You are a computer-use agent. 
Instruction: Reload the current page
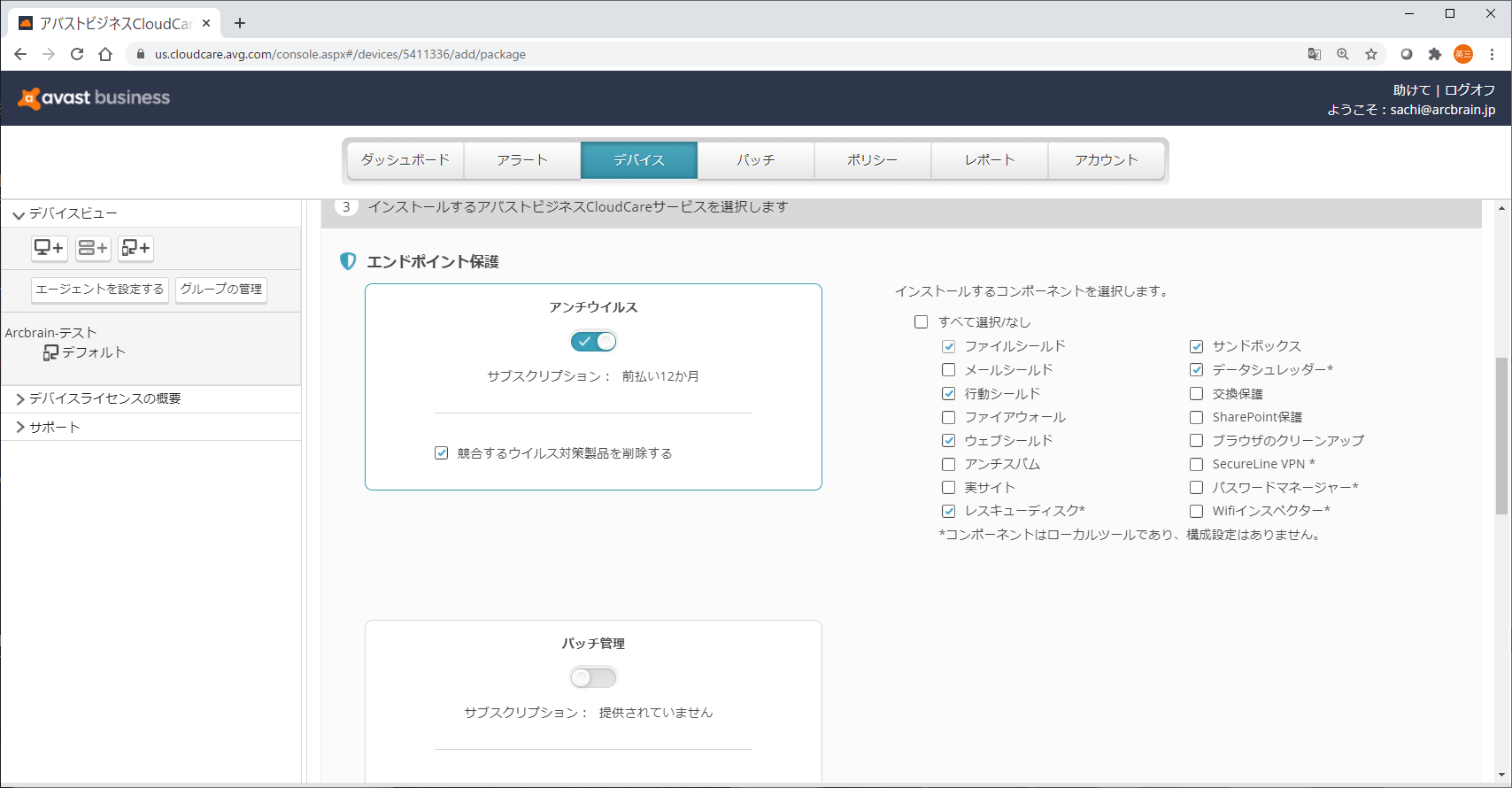point(77,54)
